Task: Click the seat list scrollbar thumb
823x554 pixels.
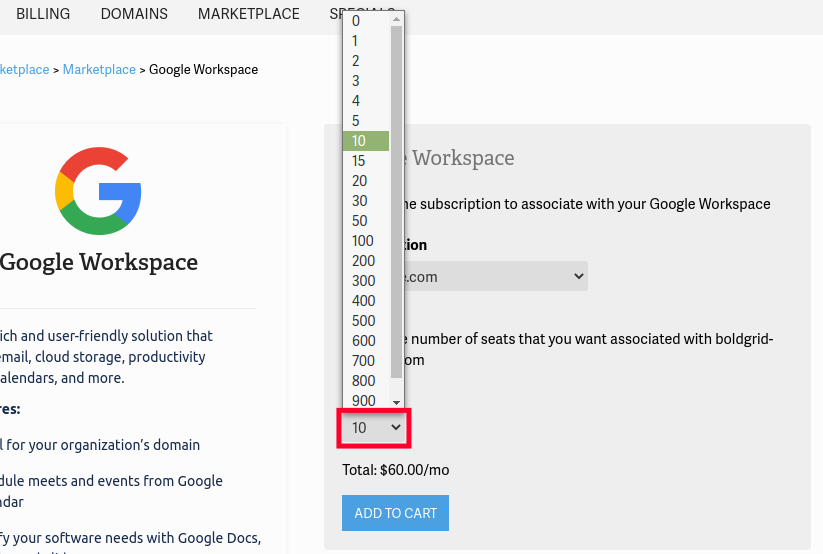Action: (396, 200)
